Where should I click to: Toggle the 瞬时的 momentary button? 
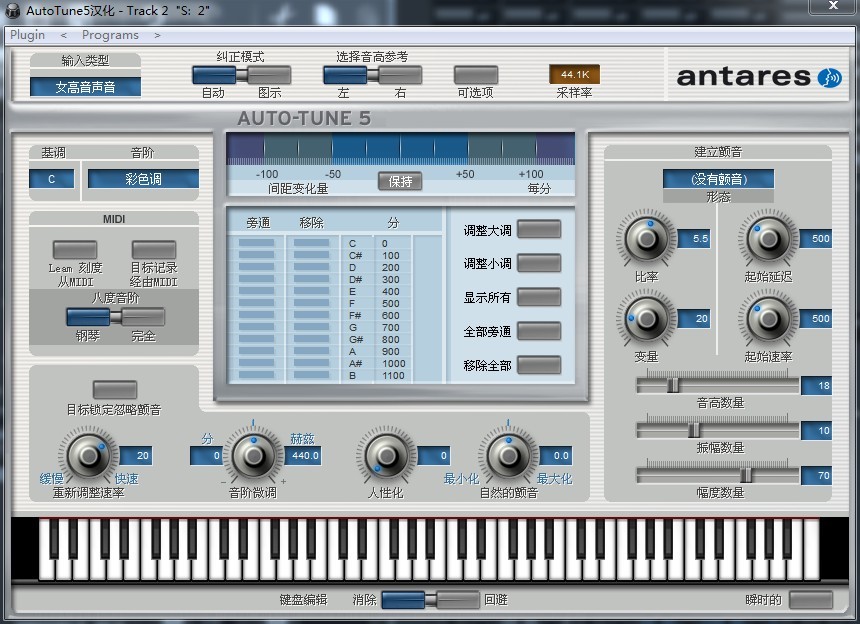pos(811,599)
